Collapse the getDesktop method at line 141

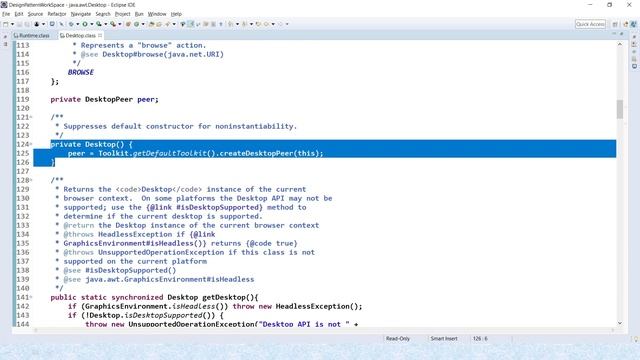click(31, 298)
